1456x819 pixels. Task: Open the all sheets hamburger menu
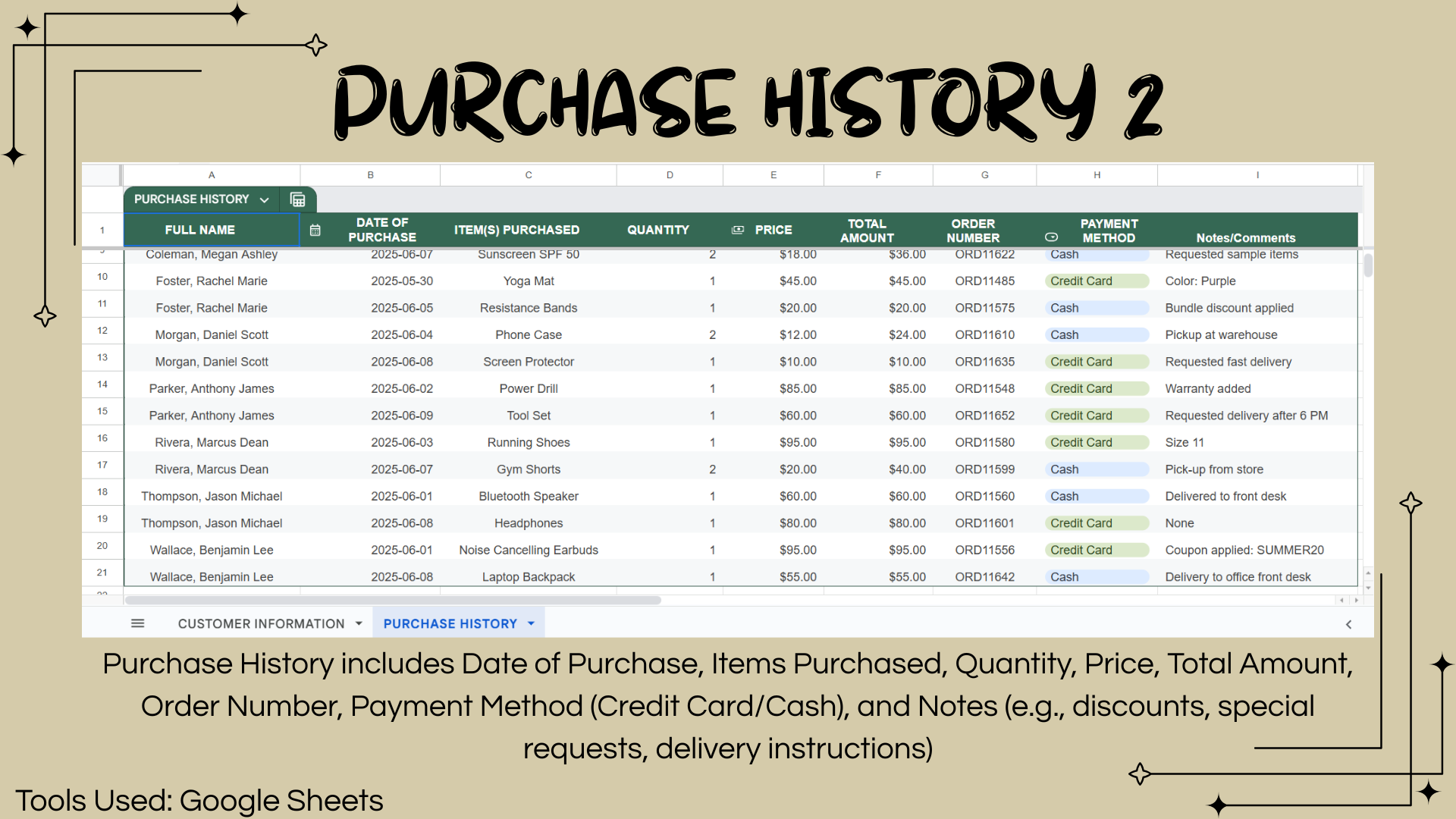(137, 623)
